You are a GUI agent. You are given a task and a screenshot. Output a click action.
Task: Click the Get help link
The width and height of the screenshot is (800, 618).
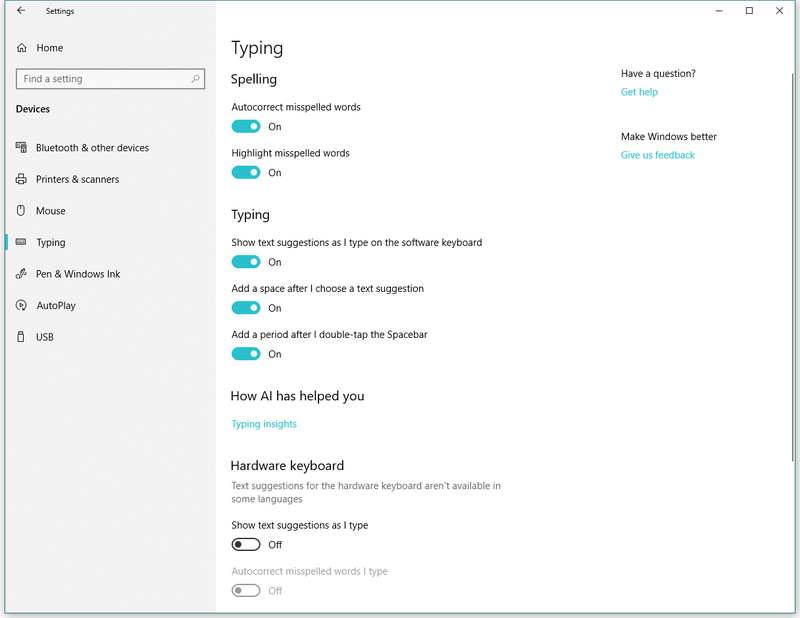639,92
